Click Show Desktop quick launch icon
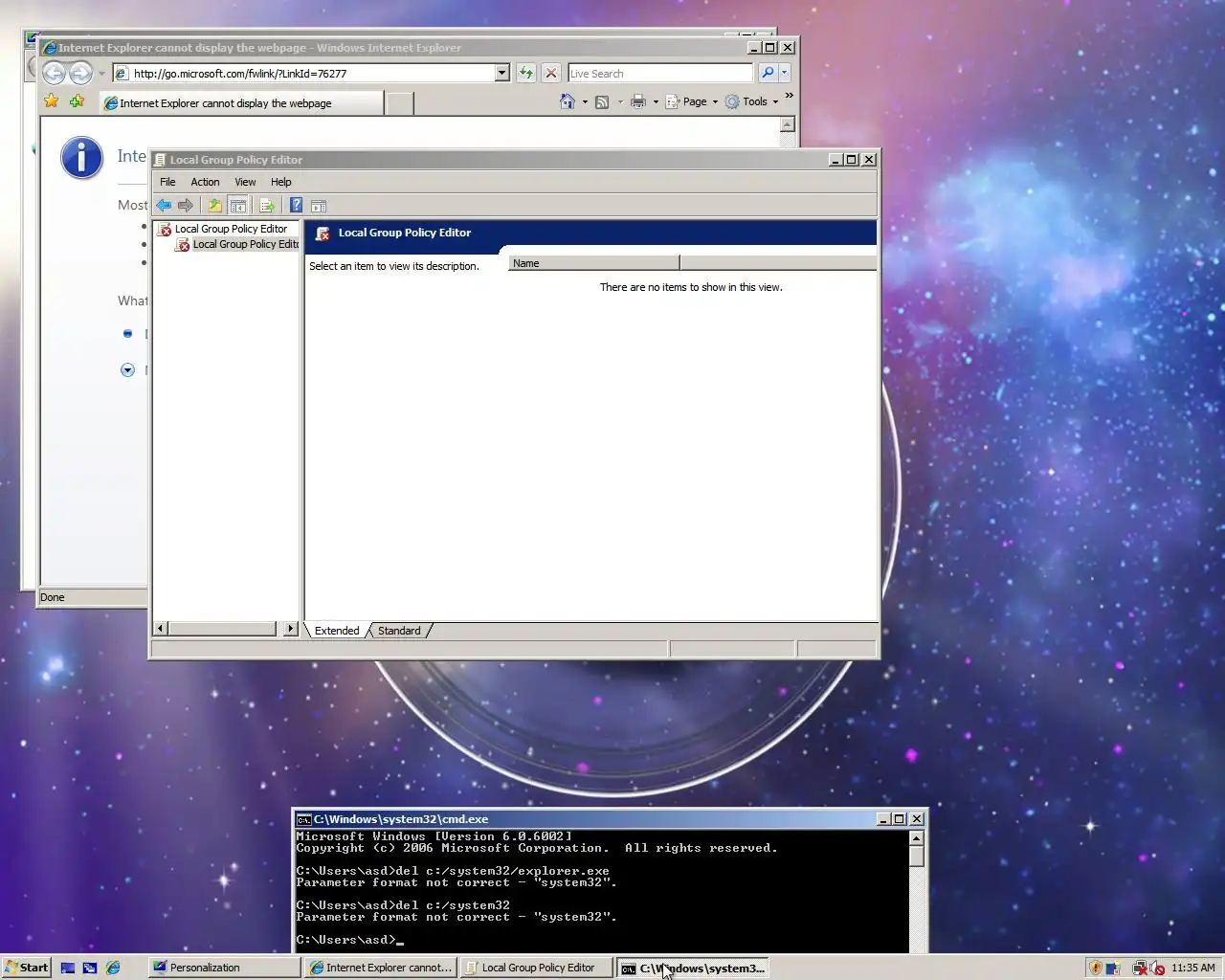 68,968
